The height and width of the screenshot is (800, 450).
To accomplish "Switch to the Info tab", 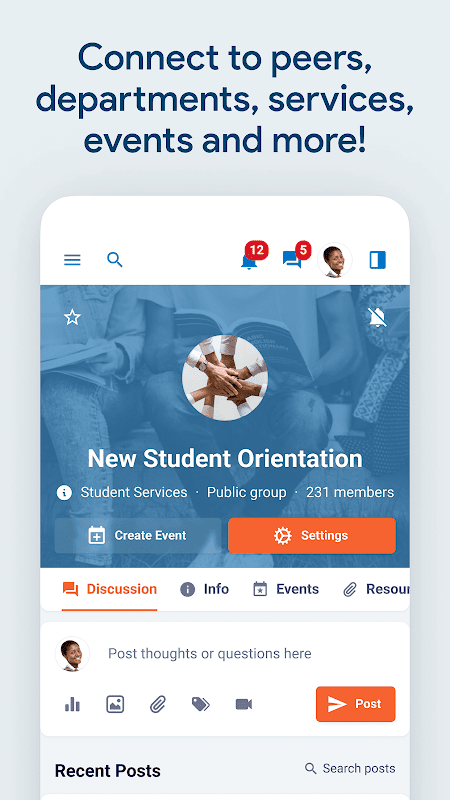I will [x=204, y=589].
